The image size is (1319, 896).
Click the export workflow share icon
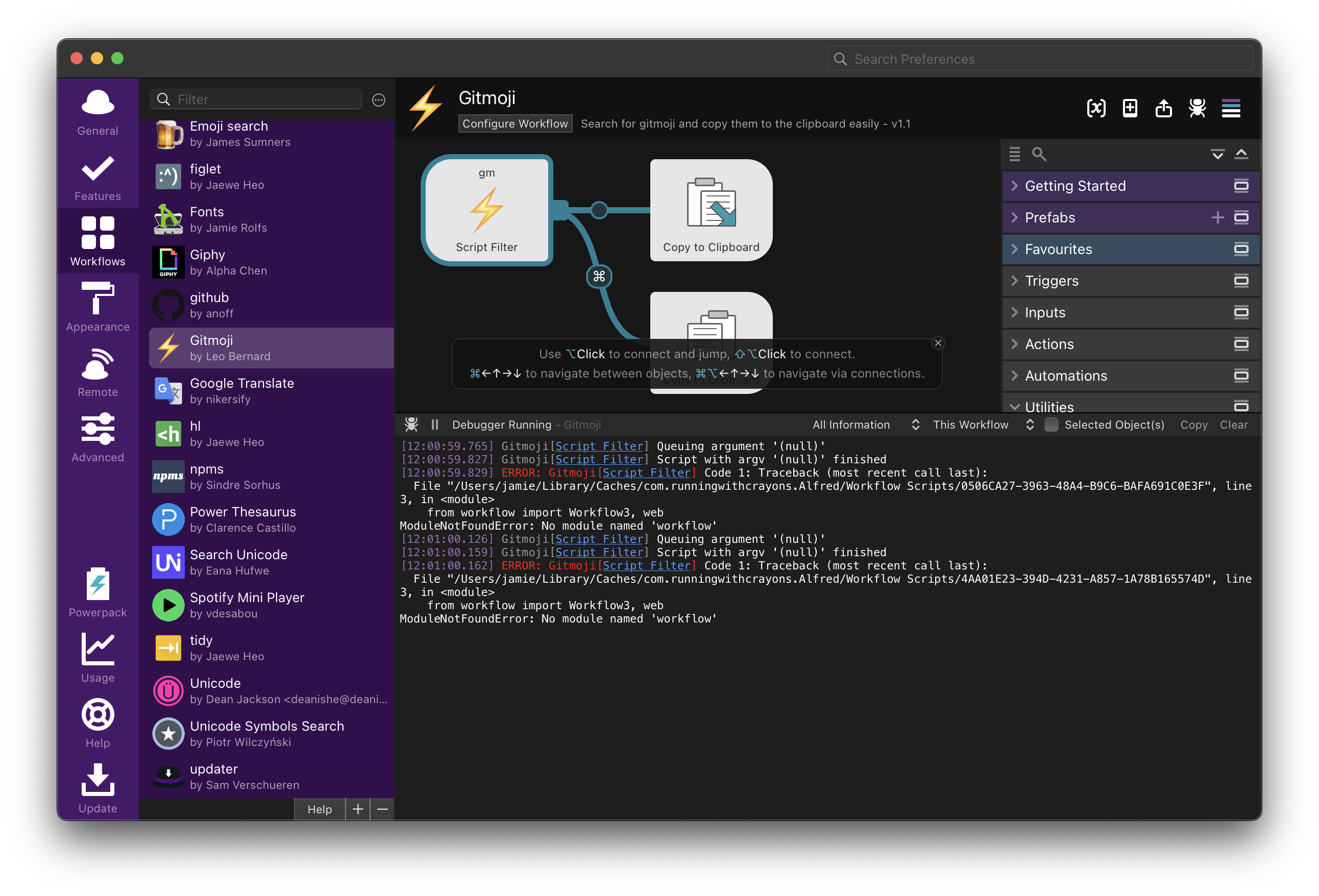[1163, 108]
